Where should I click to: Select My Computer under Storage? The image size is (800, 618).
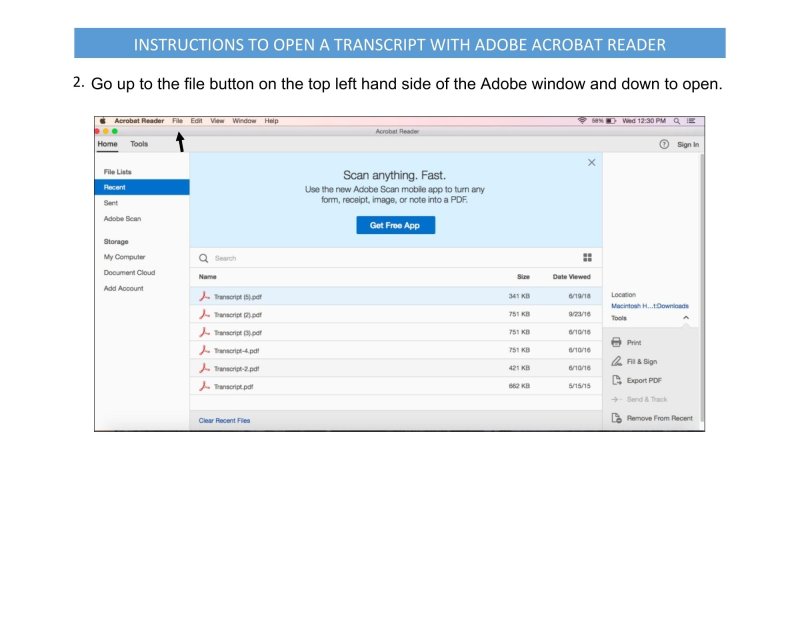[124, 257]
